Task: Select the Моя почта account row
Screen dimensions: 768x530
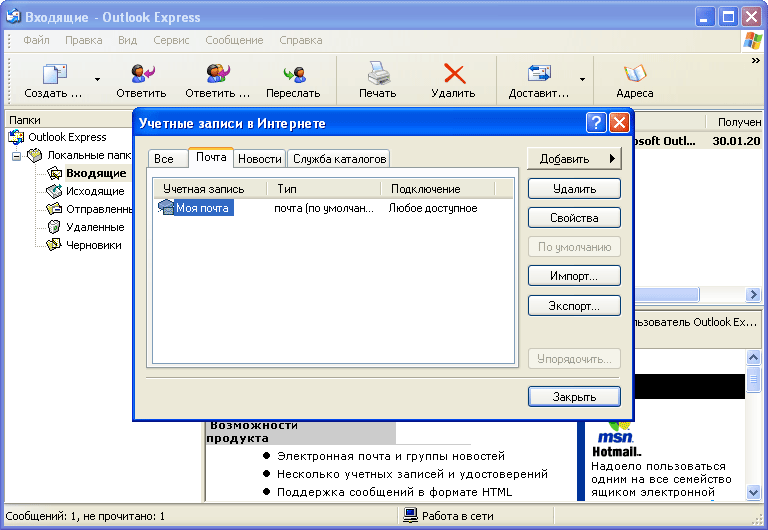Action: 333,208
